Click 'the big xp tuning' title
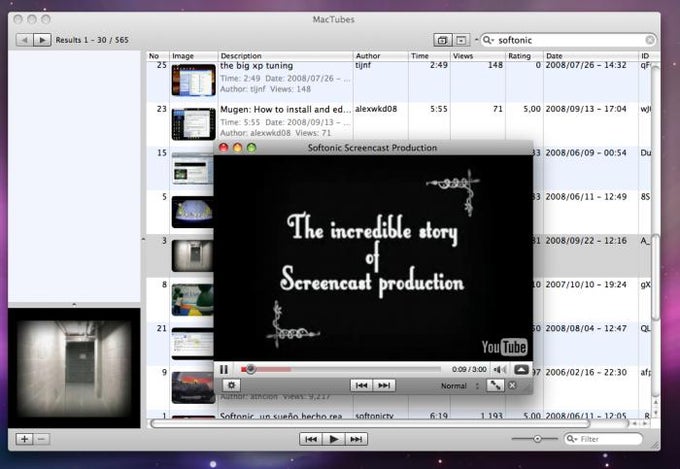 [x=256, y=66]
